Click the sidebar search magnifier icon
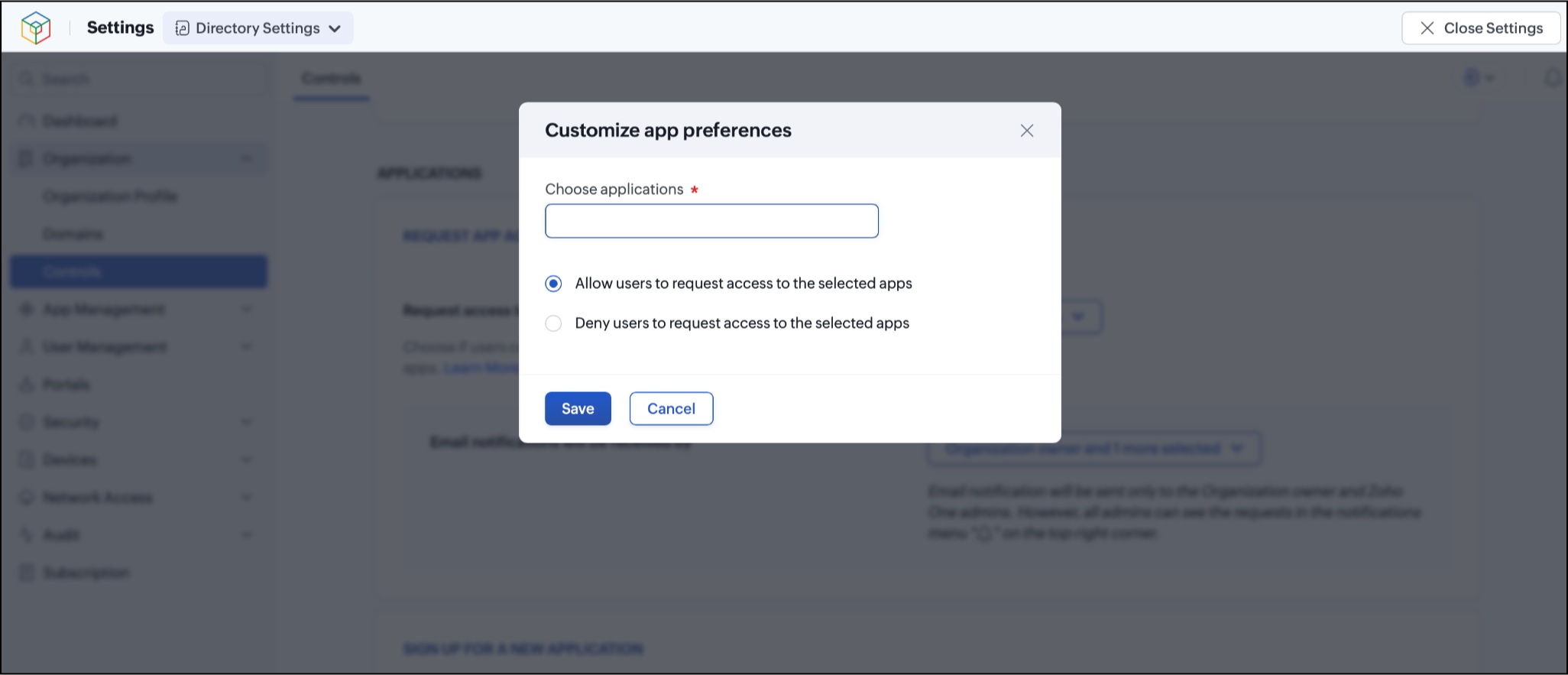 pos(27,80)
